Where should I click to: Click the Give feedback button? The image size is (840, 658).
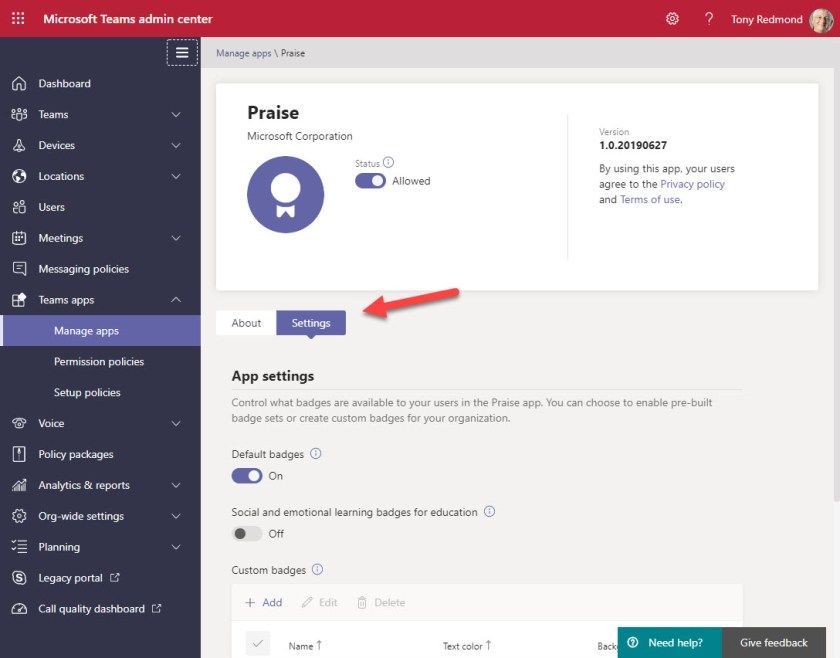(775, 643)
